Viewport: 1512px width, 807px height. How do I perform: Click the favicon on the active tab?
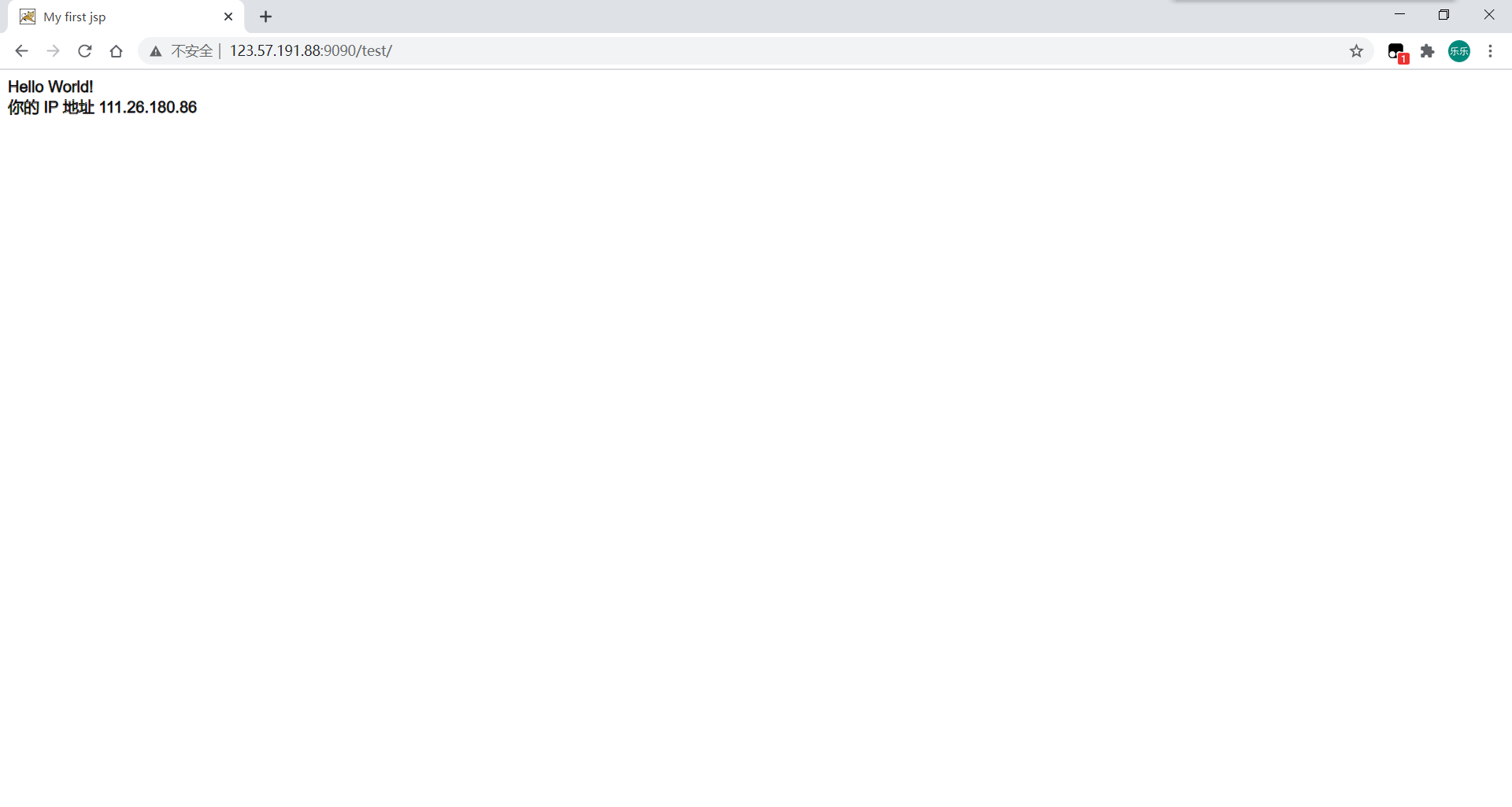coord(27,16)
